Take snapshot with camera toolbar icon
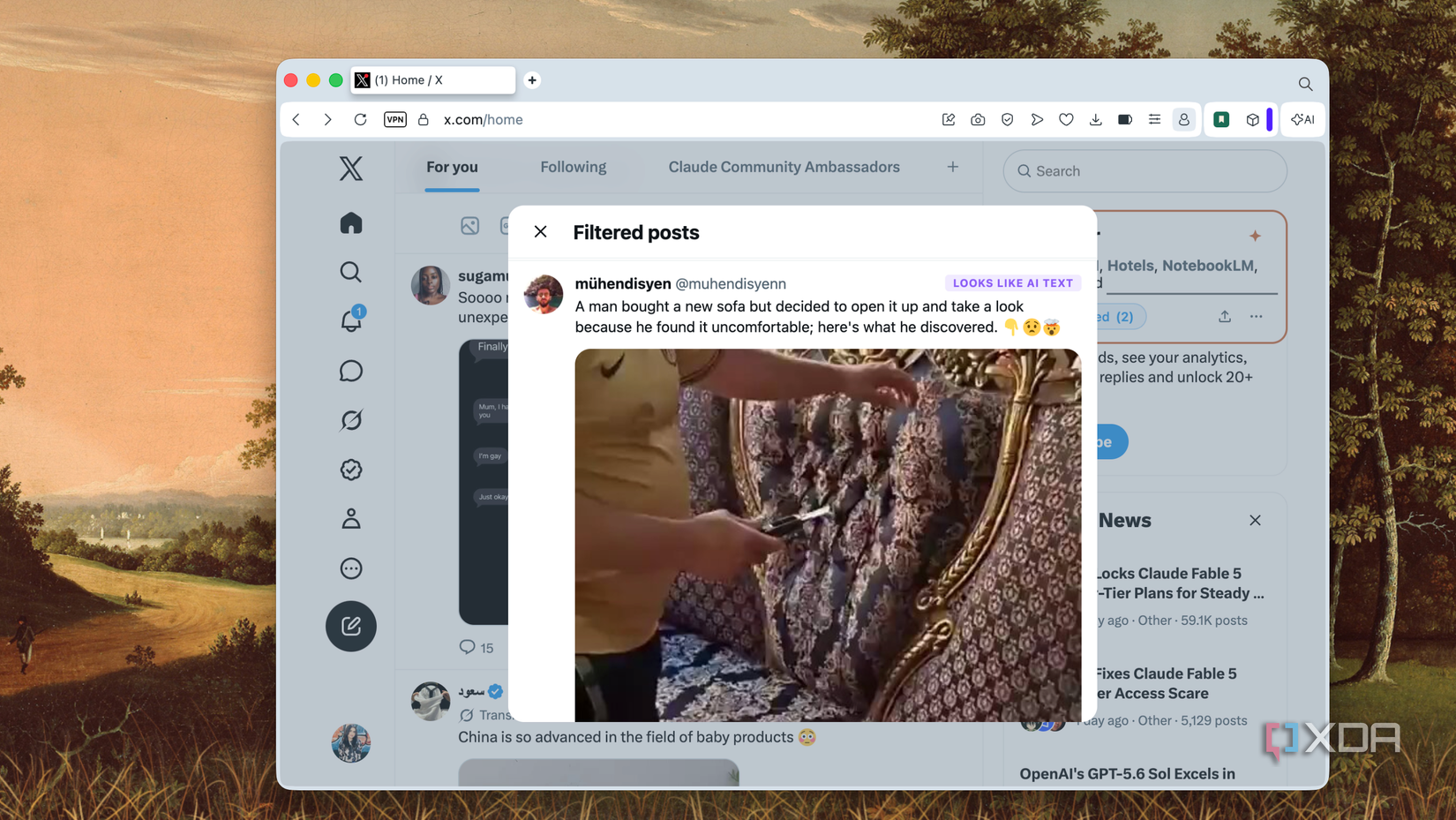Viewport: 1456px width, 820px height. coord(978,119)
